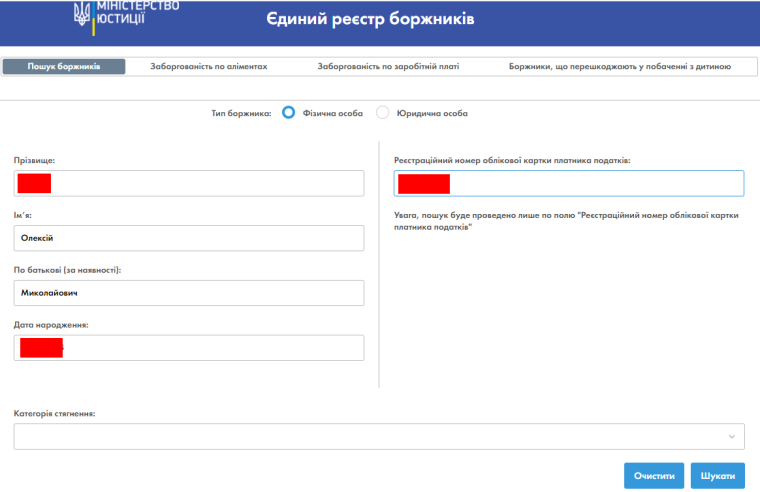Focus the Прізвище input field
760x492 pixels.
189,183
